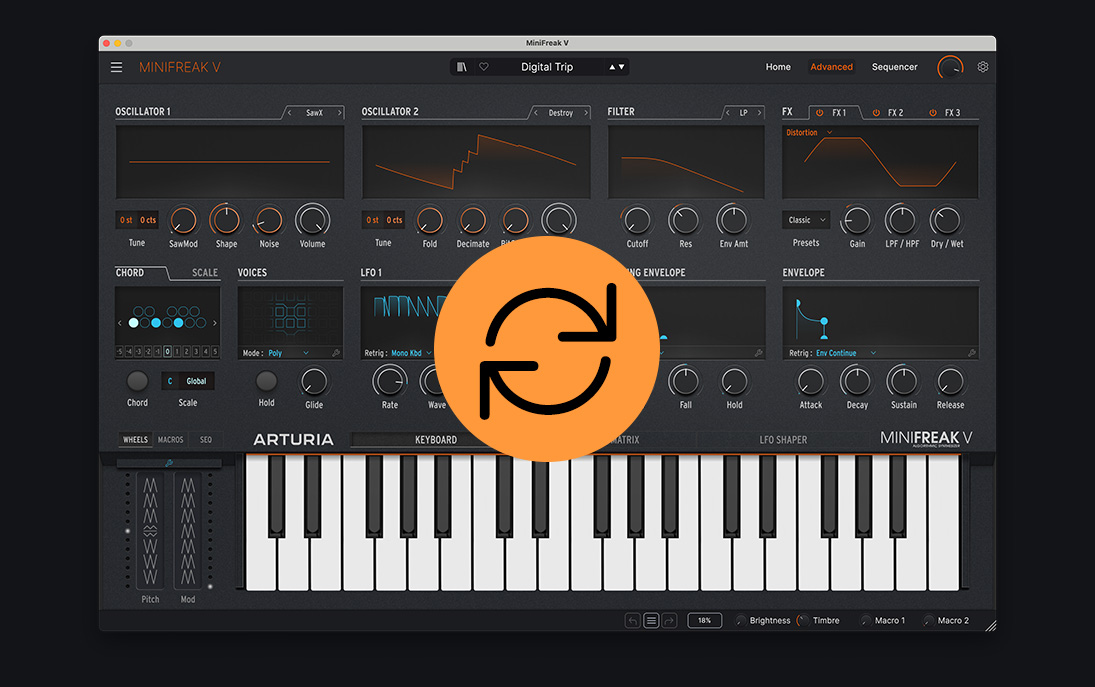Open the Env Continue retrig dropdown
Image resolution: width=1095 pixels, height=687 pixels.
pyautogui.click(x=845, y=353)
